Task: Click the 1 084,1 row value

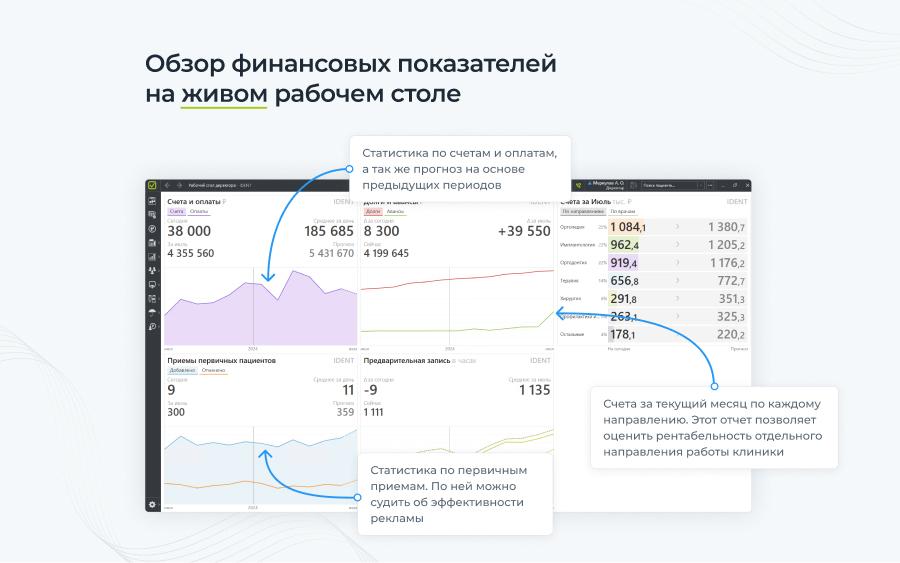Action: click(628, 227)
